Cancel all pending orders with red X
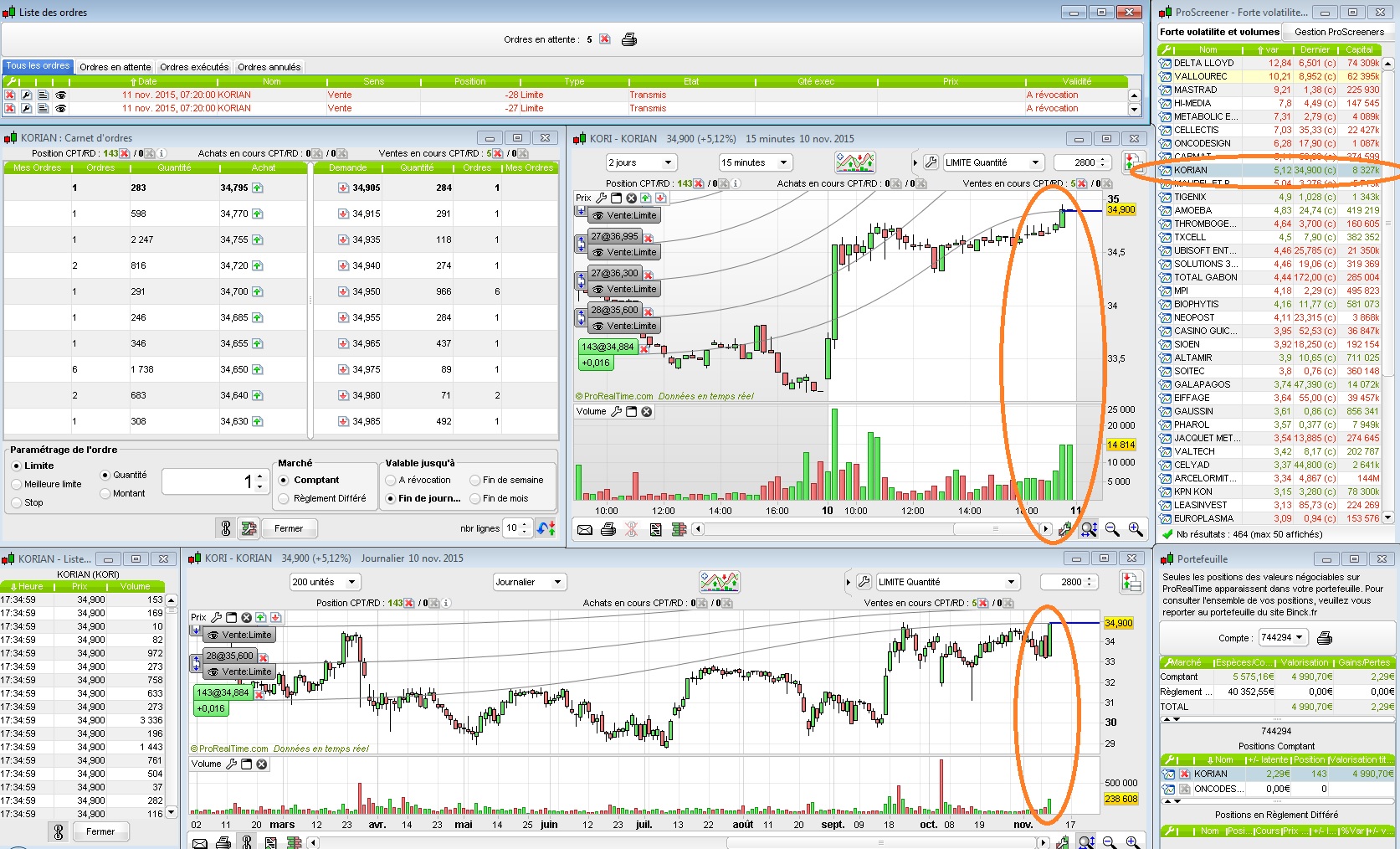Screen dimensions: 1400x849 coord(605,39)
